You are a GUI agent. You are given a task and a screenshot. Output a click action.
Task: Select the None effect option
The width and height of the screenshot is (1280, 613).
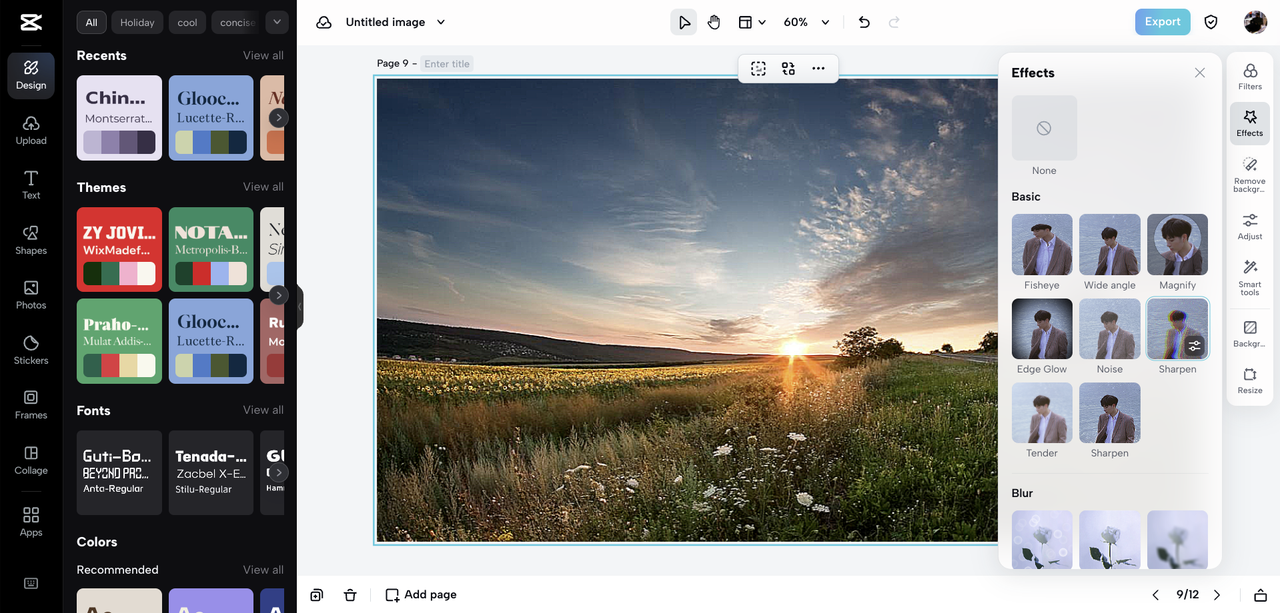[x=1044, y=129]
